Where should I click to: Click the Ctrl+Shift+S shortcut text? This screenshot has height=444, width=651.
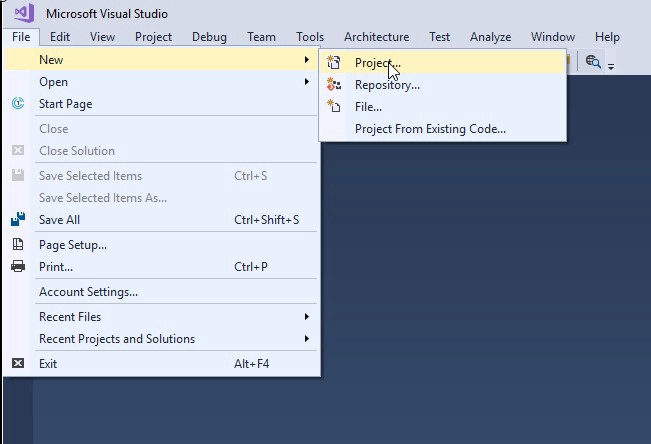coord(267,219)
